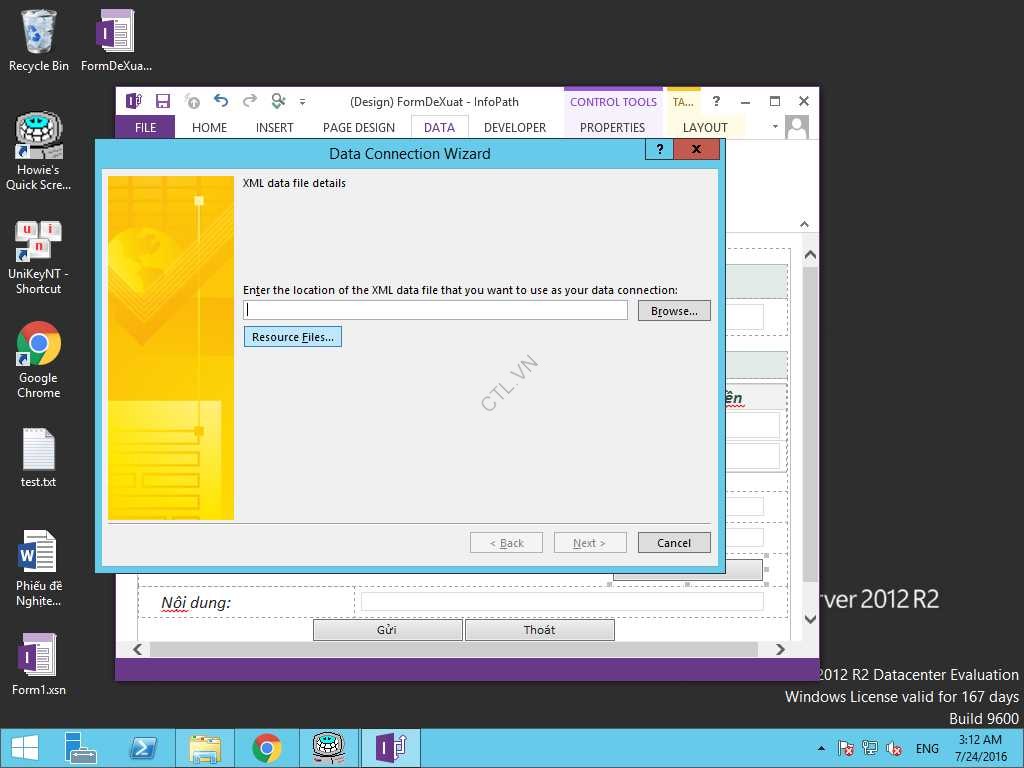Expand the ribbon display options arrow
Viewport: 1024px width, 768px height.
pyautogui.click(x=775, y=127)
